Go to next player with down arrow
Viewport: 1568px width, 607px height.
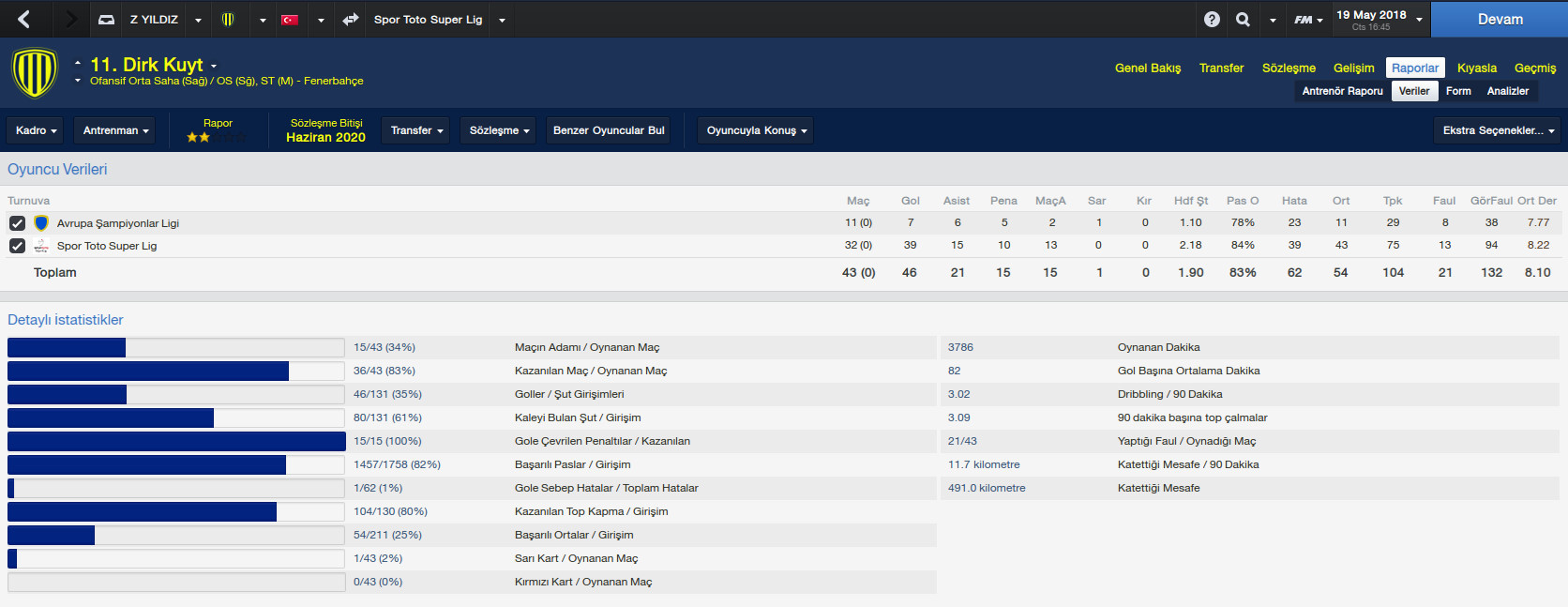coord(78,81)
